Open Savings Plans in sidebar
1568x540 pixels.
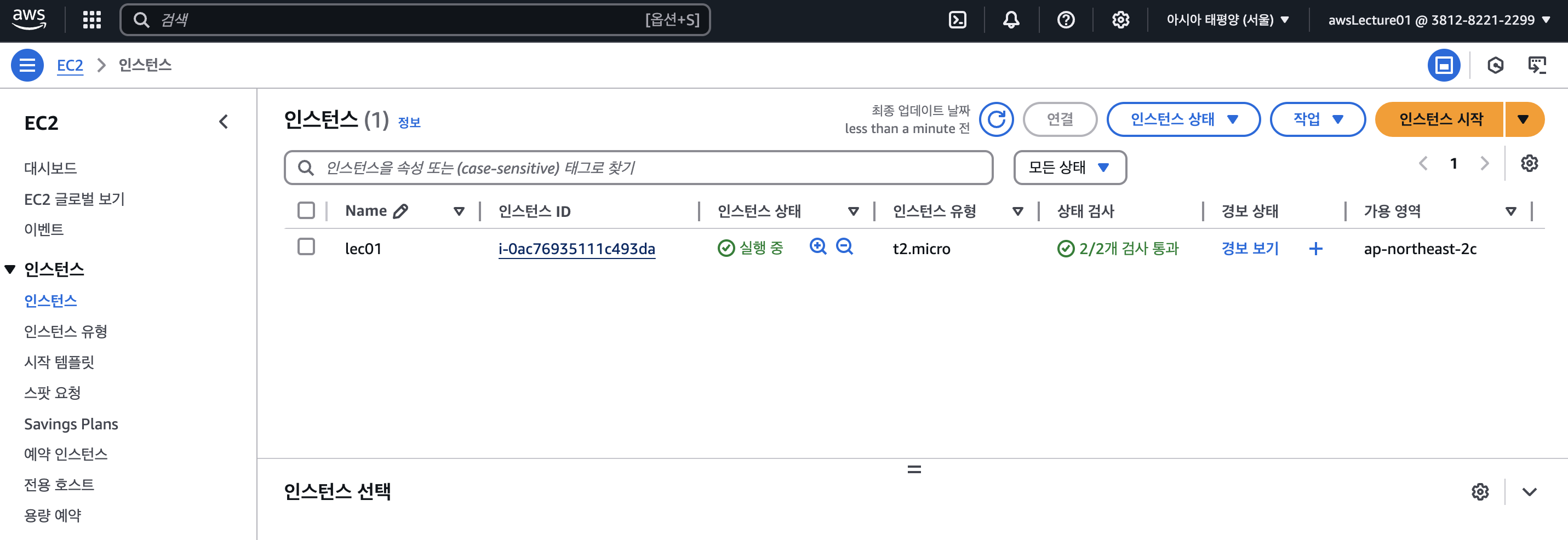coord(71,424)
